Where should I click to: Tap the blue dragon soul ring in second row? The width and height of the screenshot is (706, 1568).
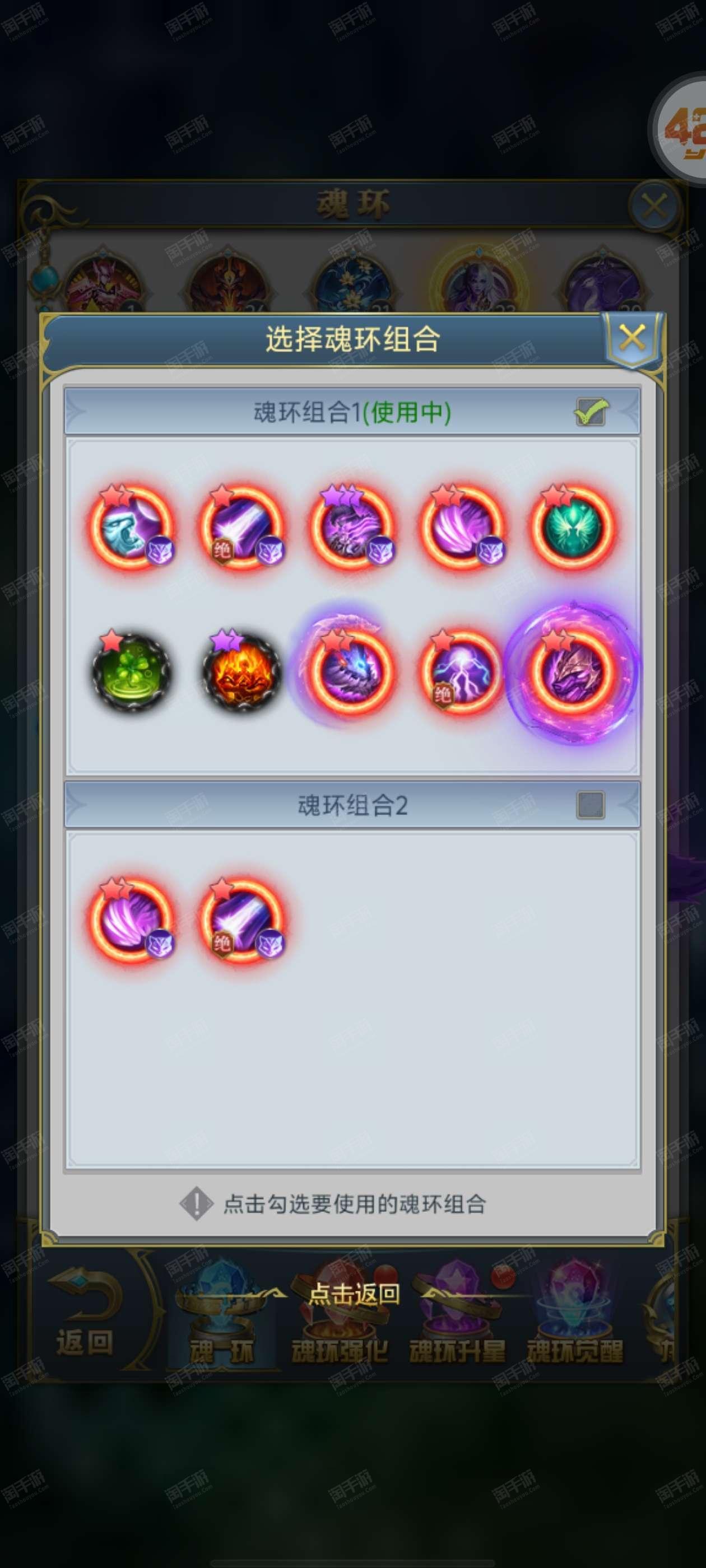[351, 671]
